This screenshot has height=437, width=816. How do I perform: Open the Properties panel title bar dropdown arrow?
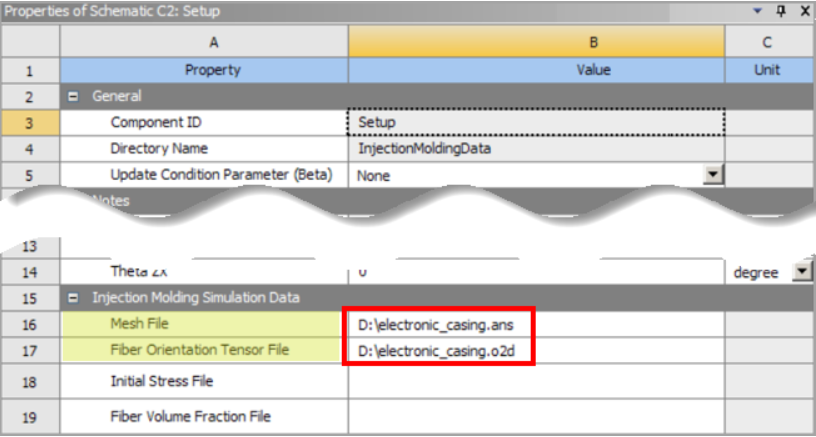(762, 11)
